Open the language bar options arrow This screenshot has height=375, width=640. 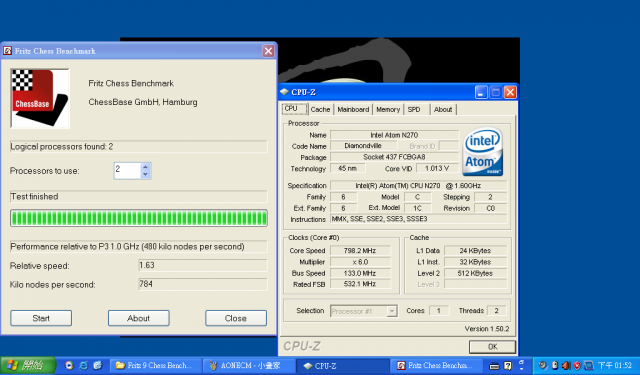[521, 368]
